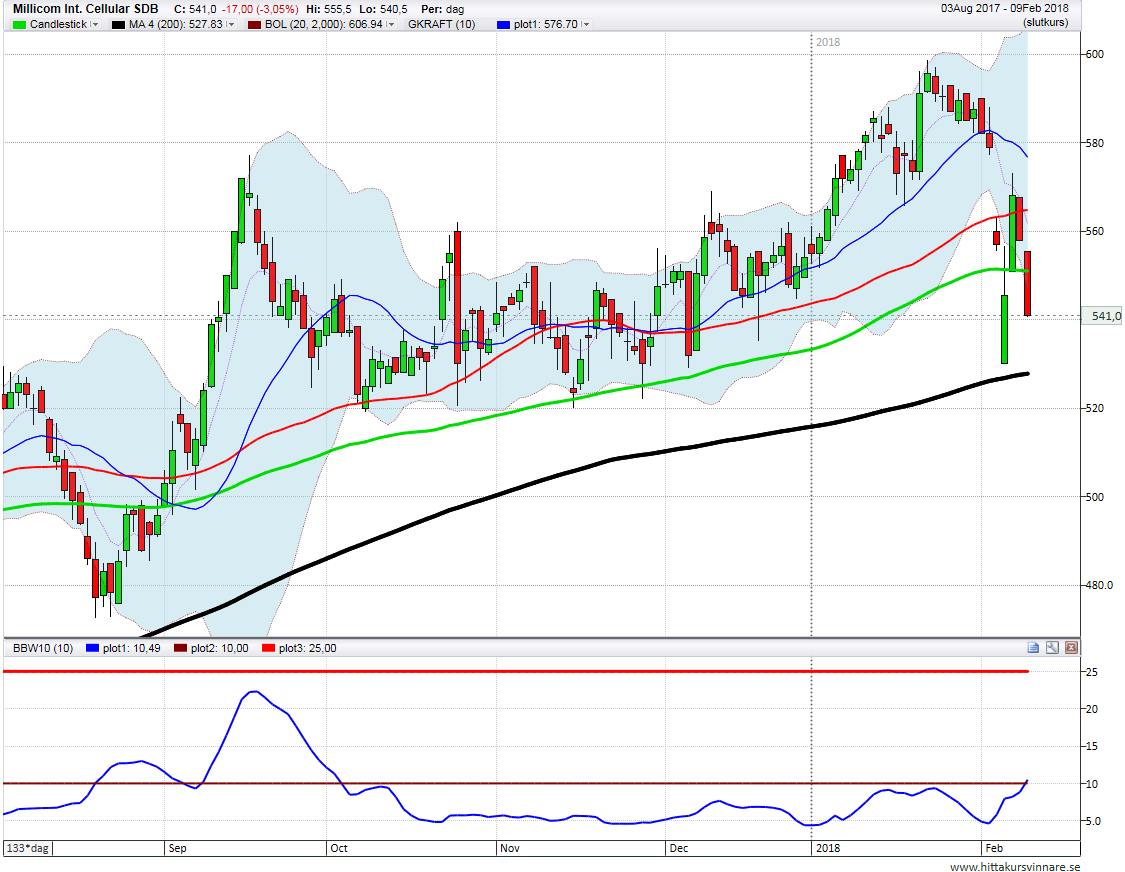Click the (slutkurs) label
The height and width of the screenshot is (872, 1125).
(x=1045, y=22)
